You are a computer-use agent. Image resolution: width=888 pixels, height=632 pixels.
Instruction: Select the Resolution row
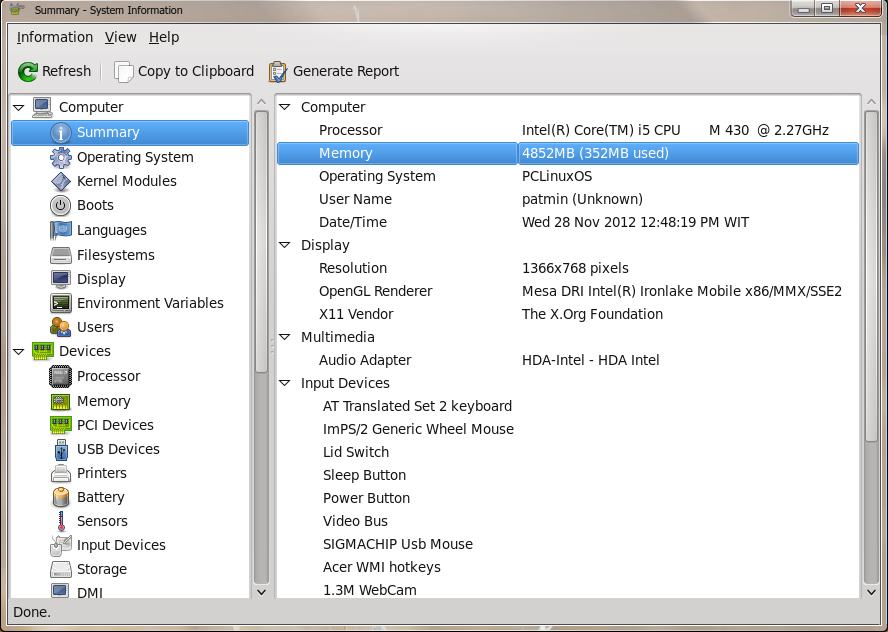click(x=567, y=268)
